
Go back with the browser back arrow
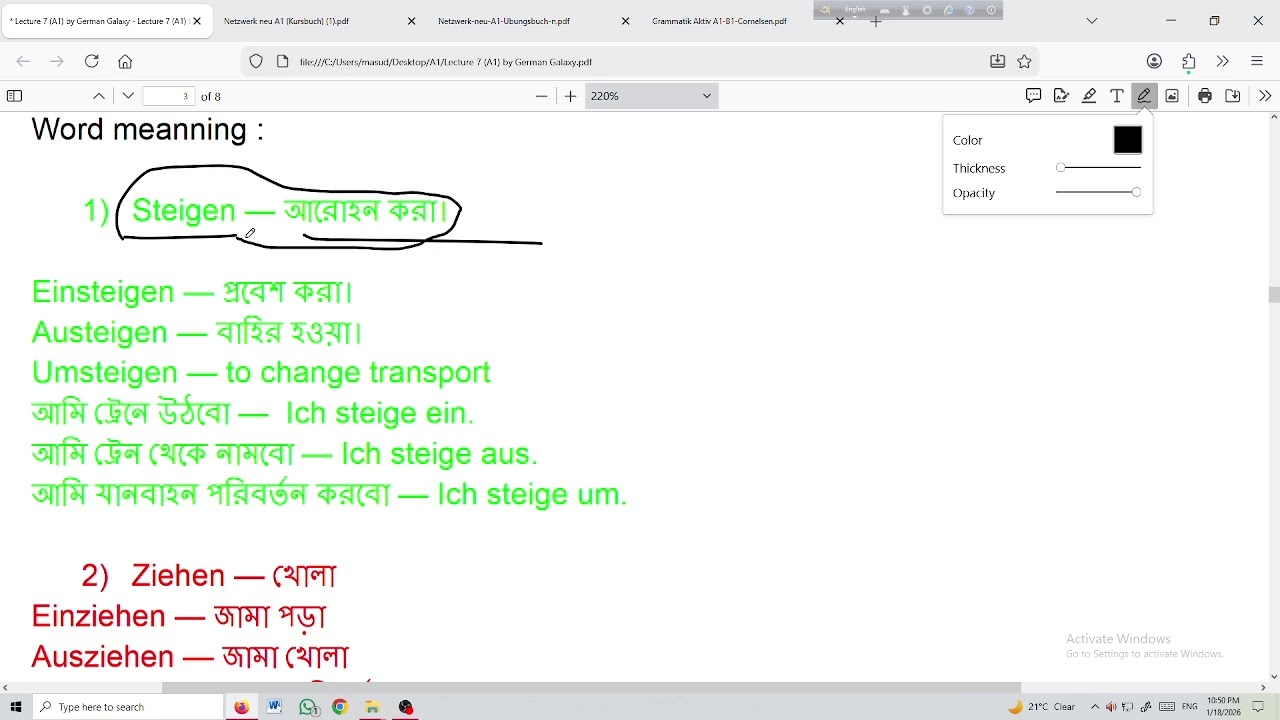pos(23,62)
